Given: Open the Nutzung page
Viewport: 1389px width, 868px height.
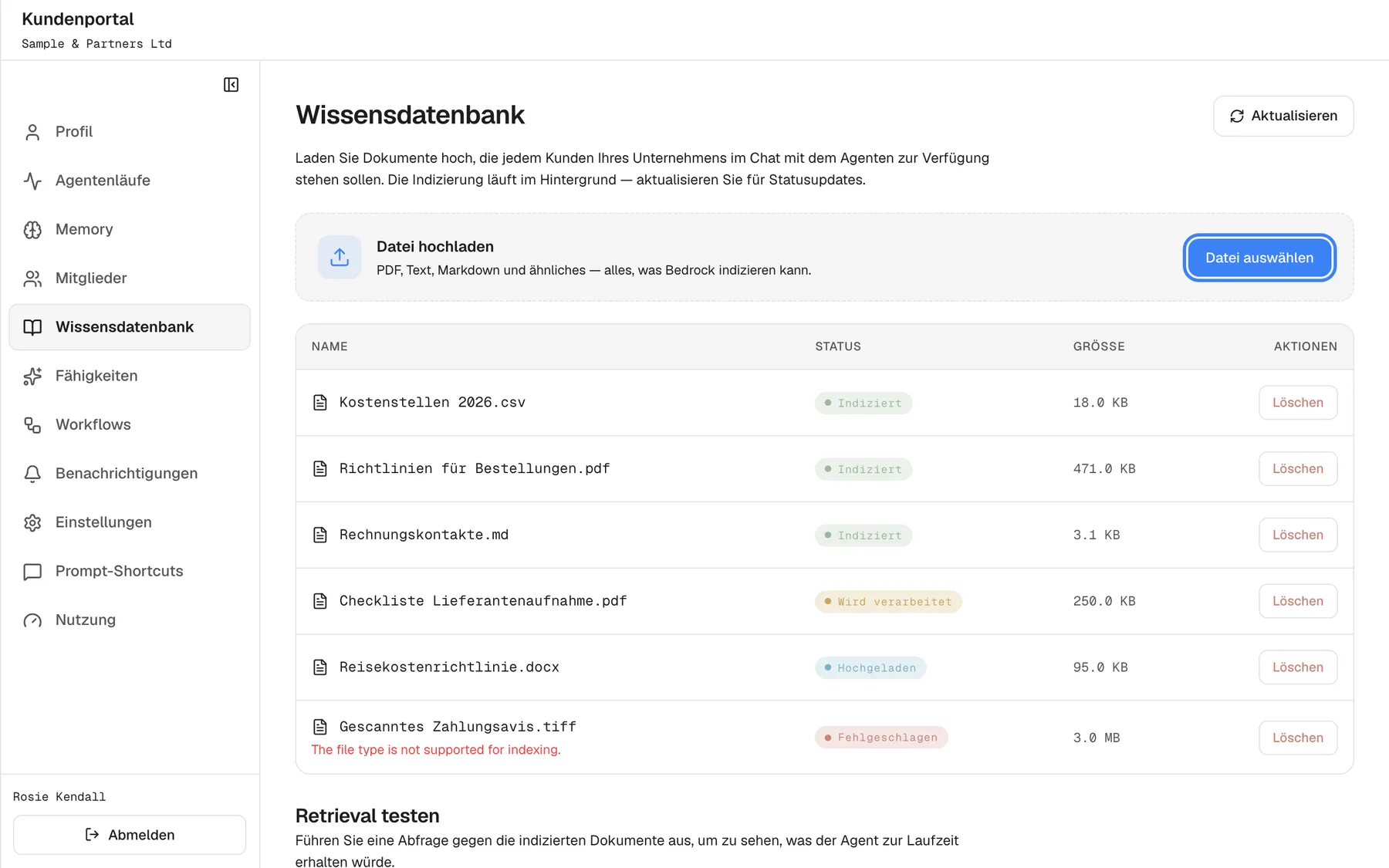Looking at the screenshot, I should (x=130, y=620).
